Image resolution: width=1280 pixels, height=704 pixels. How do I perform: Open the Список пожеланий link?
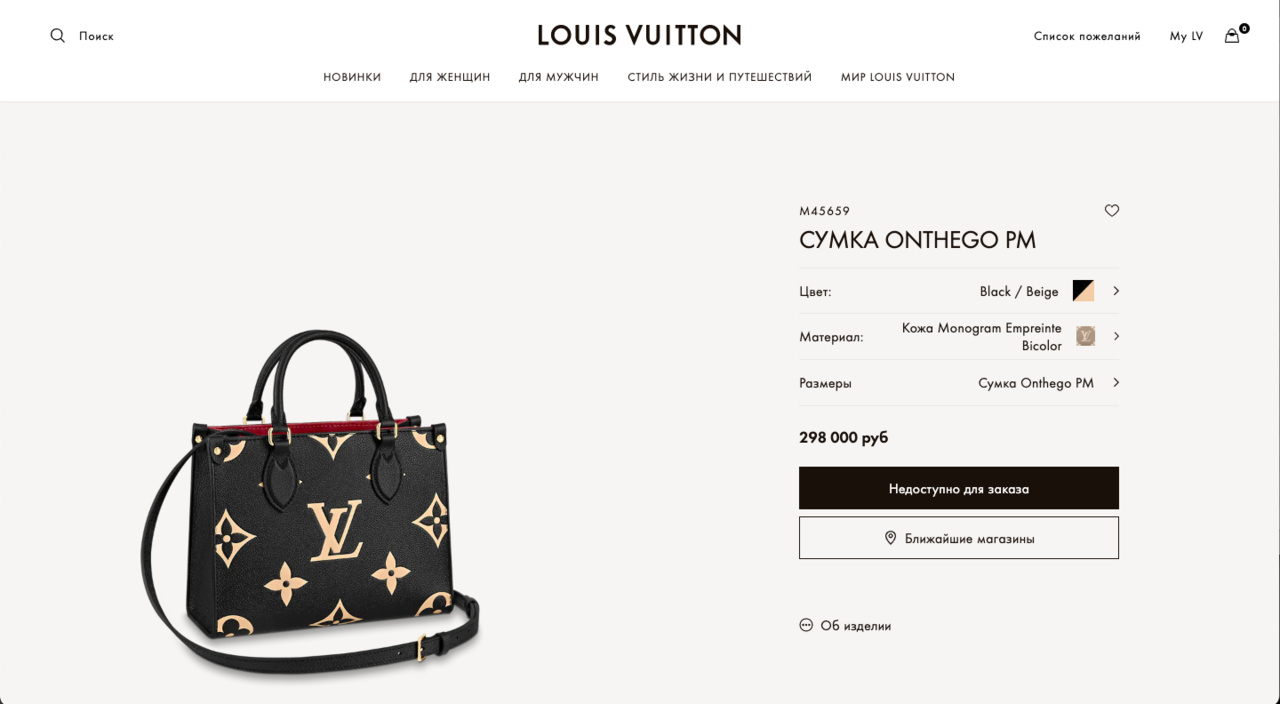pyautogui.click(x=1087, y=36)
